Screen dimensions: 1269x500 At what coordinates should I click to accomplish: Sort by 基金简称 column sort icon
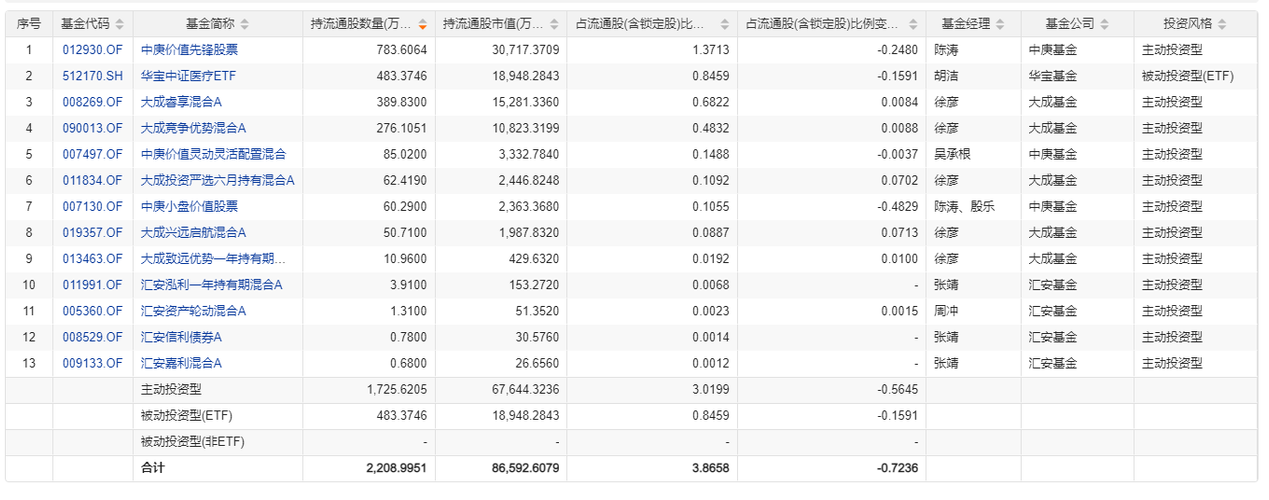(245, 23)
